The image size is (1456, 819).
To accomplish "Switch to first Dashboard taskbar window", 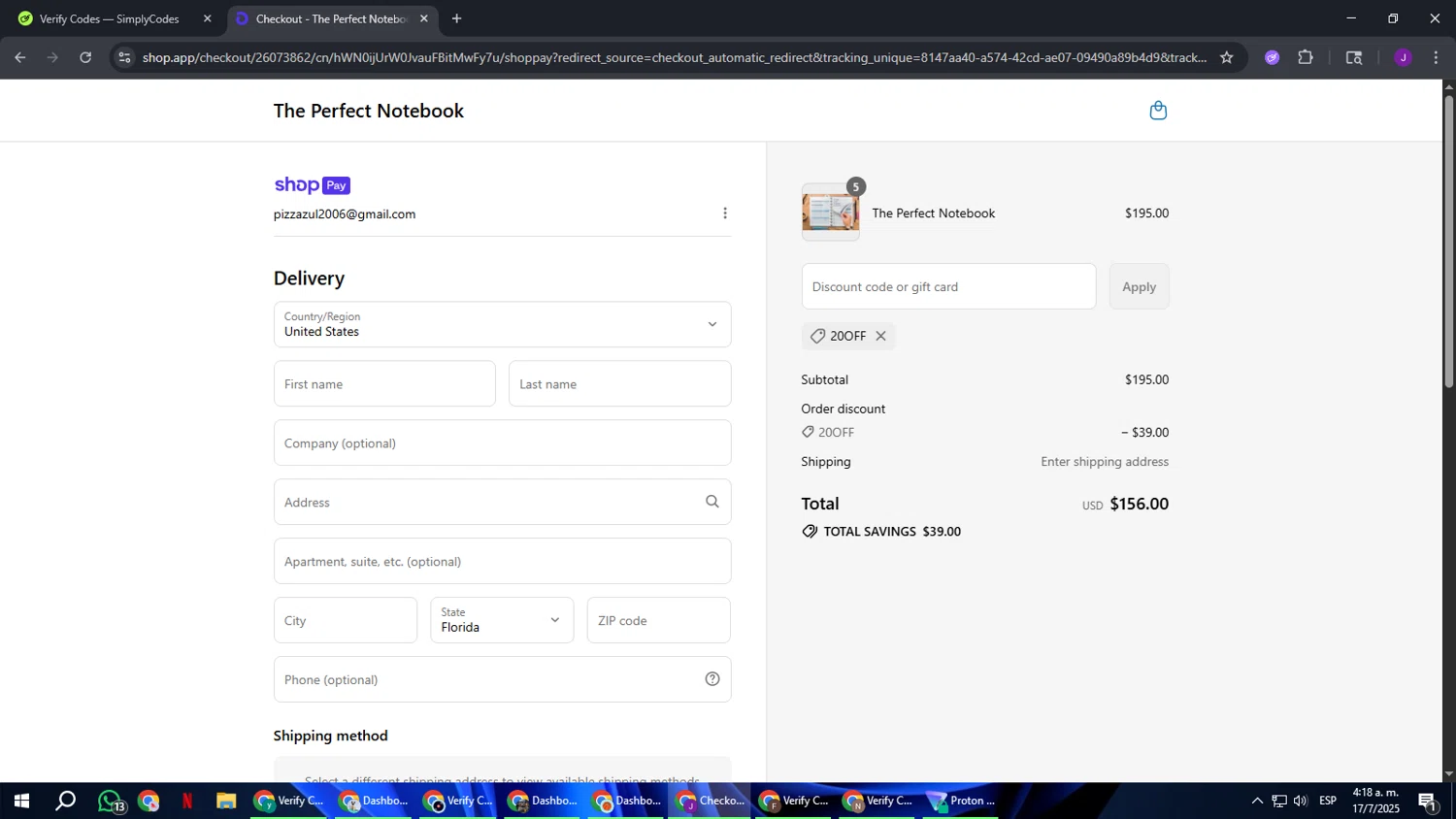I will click(374, 801).
